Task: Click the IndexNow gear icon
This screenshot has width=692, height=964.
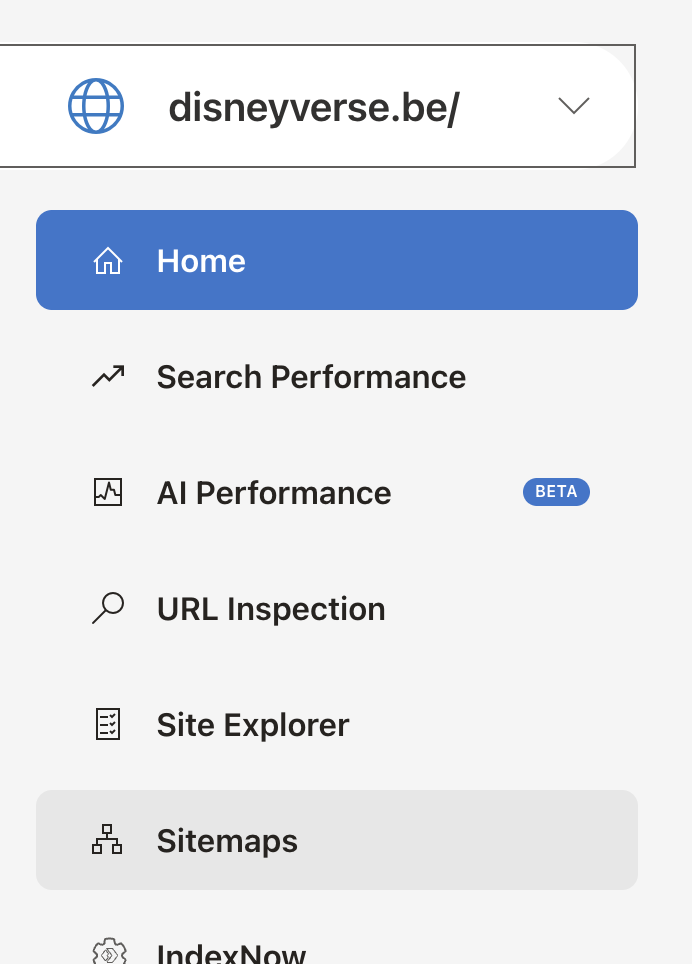Action: click(x=107, y=952)
